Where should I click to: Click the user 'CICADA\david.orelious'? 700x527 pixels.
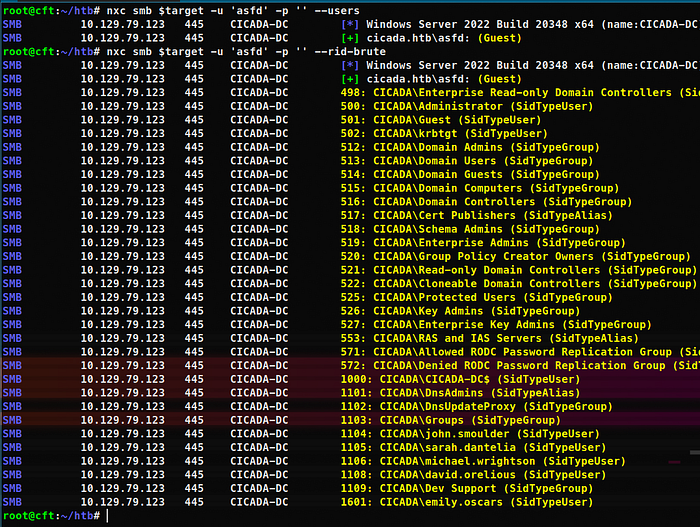(447, 475)
